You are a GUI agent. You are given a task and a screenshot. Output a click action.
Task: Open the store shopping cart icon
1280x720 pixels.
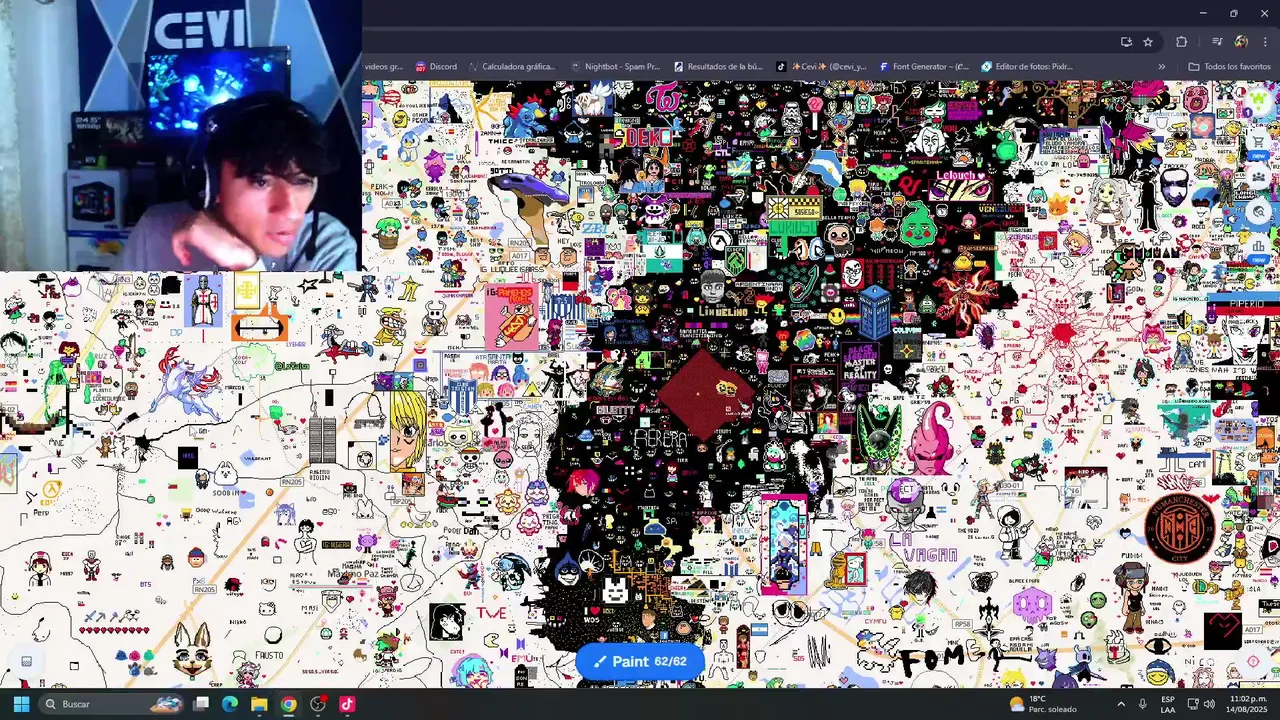coord(1260,142)
